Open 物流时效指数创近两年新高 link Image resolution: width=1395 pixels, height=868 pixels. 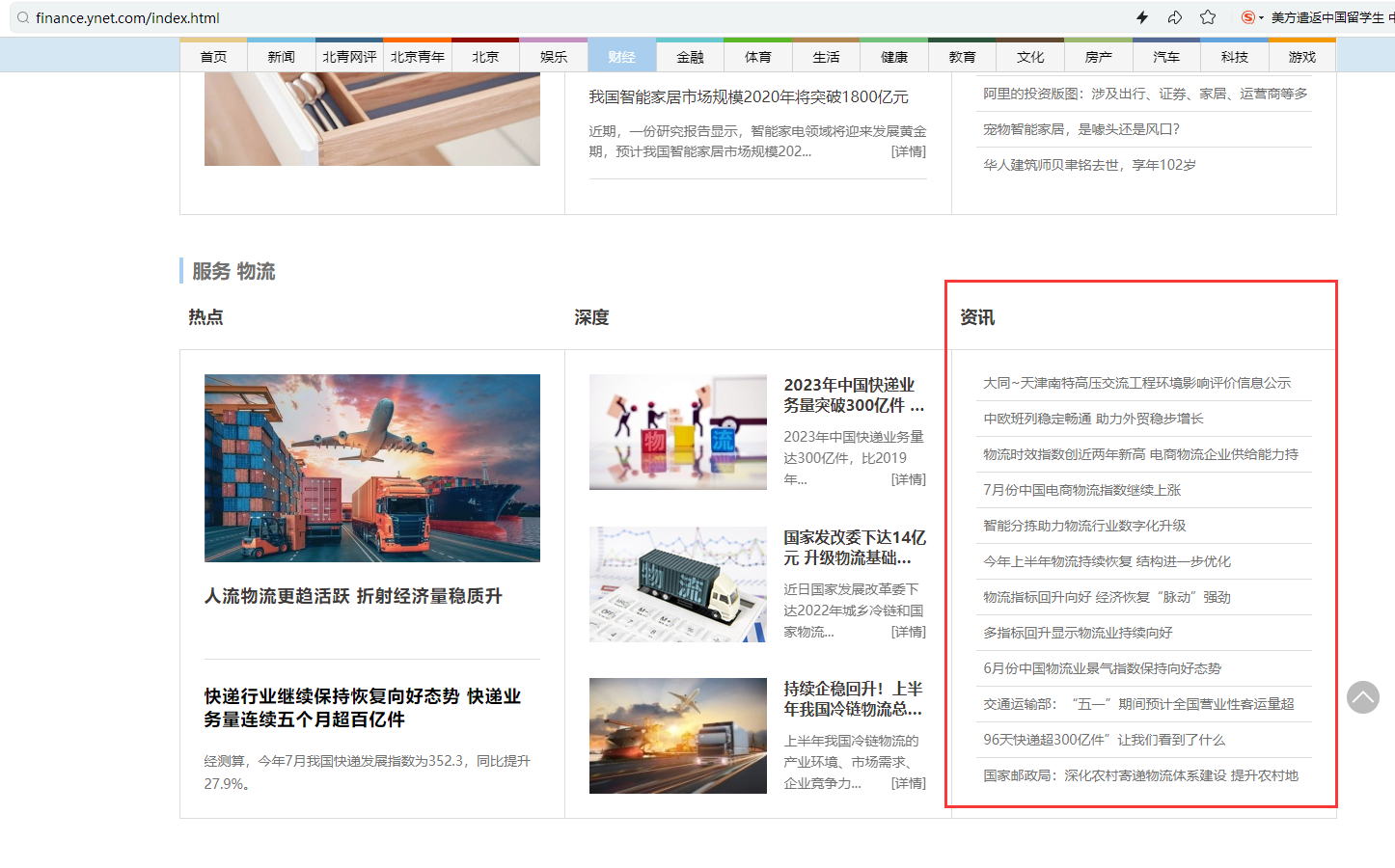pos(1140,454)
